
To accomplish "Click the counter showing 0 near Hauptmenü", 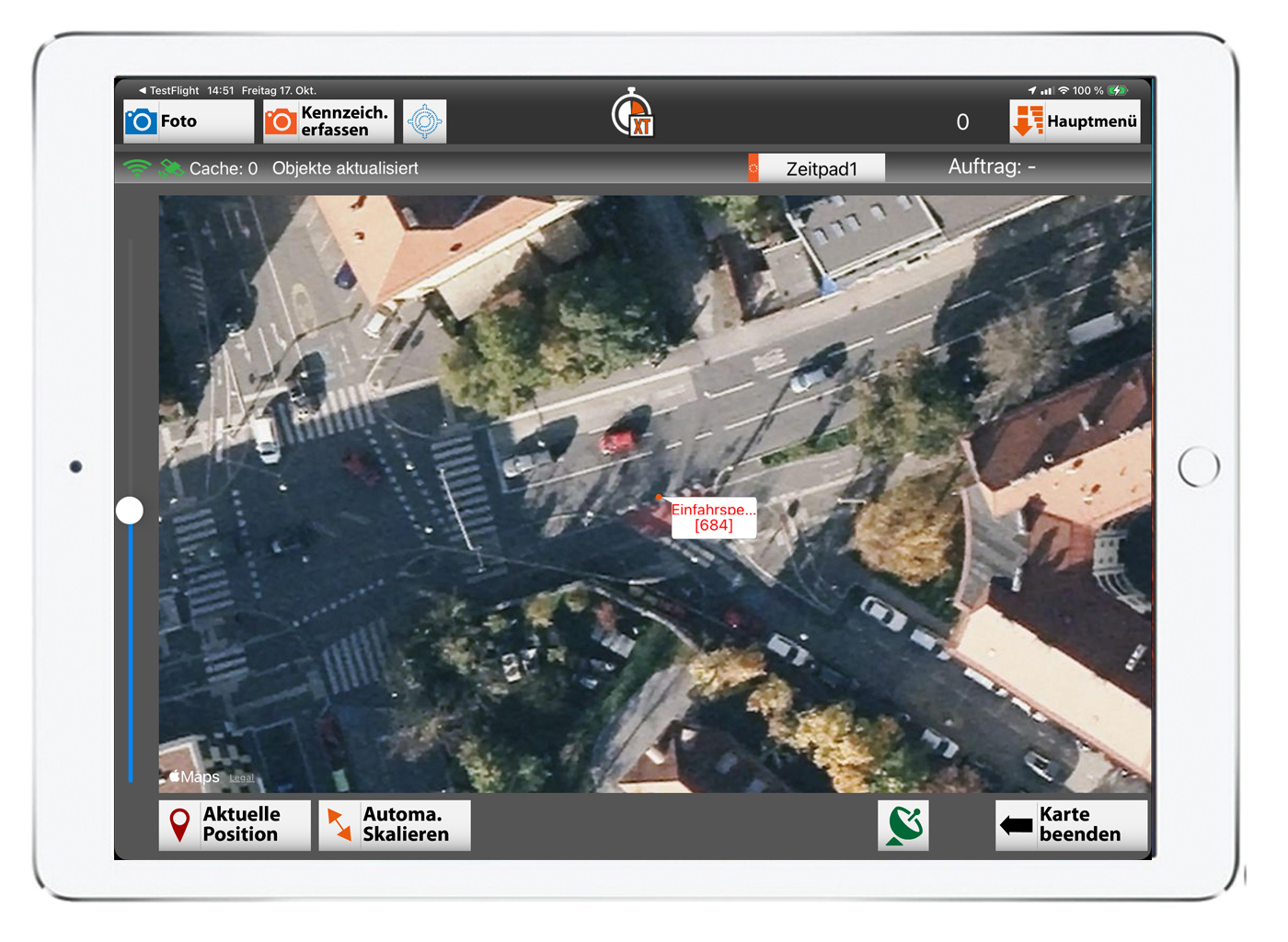I will (962, 122).
